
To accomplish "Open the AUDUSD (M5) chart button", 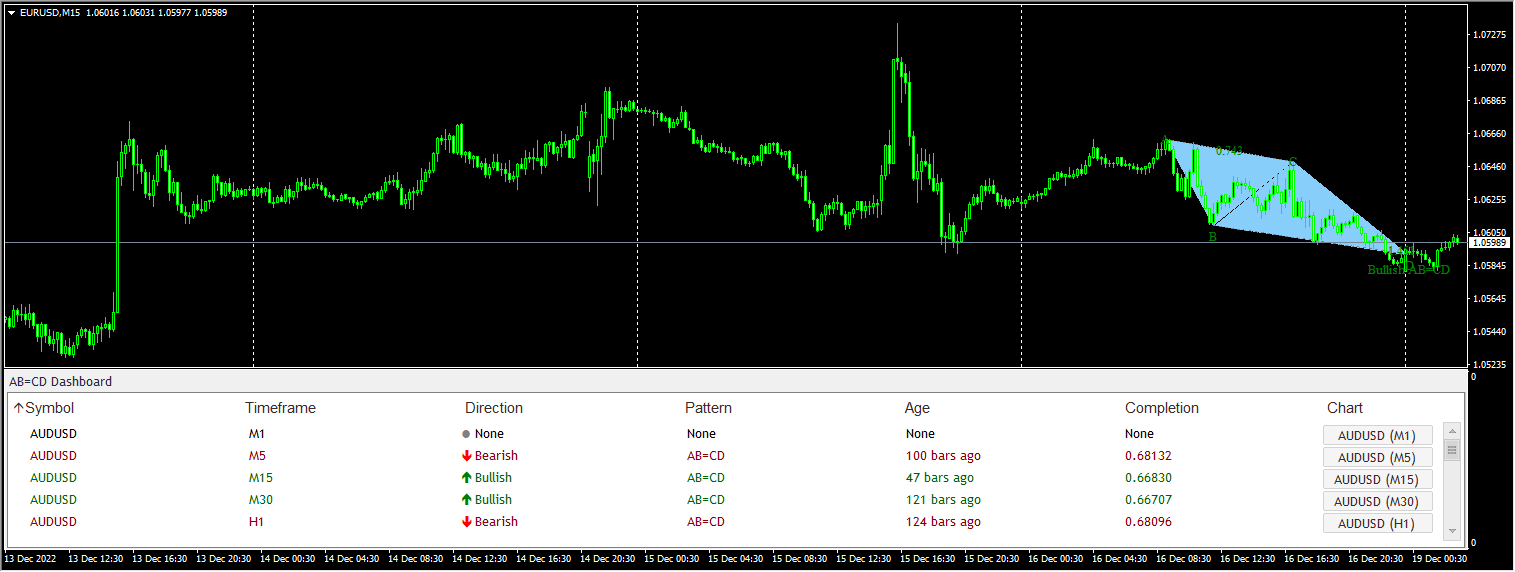I will [x=1377, y=457].
